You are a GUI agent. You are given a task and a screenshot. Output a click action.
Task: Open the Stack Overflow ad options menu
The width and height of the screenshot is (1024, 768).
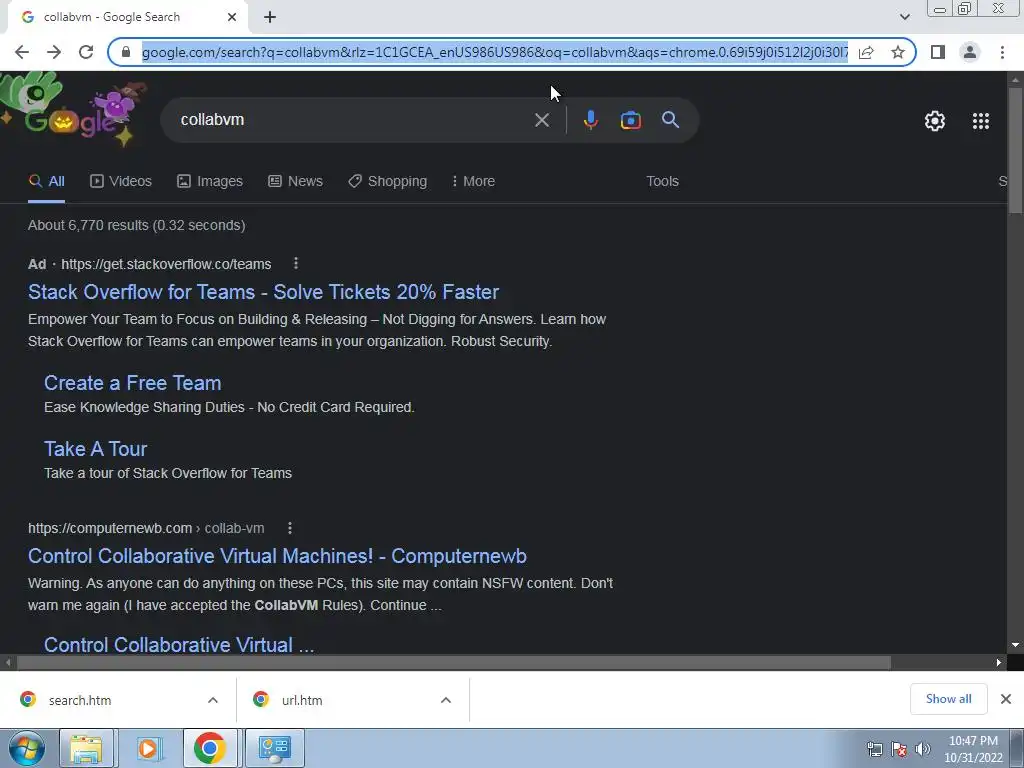tap(296, 263)
